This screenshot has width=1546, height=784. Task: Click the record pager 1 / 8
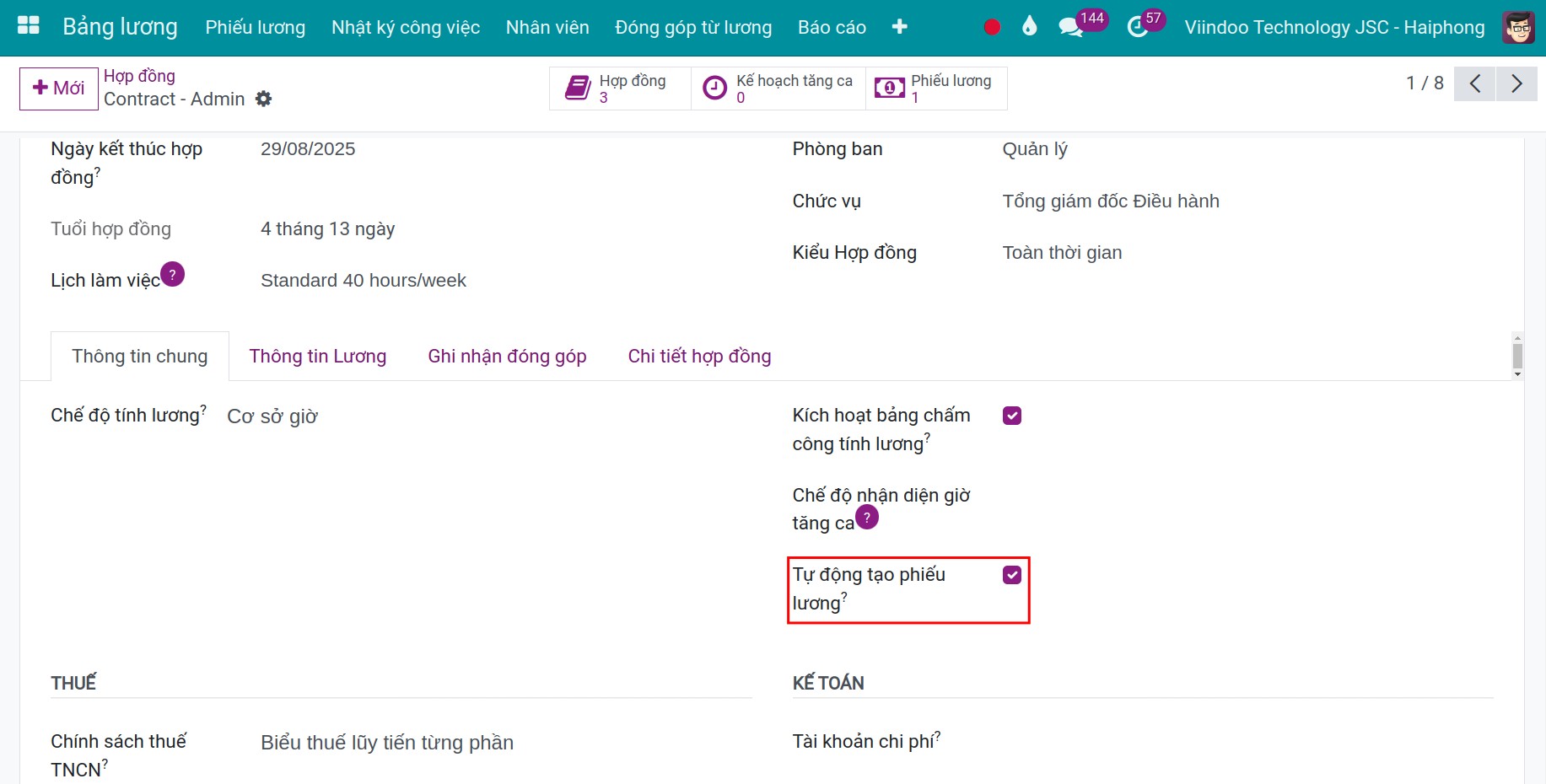pyautogui.click(x=1425, y=83)
